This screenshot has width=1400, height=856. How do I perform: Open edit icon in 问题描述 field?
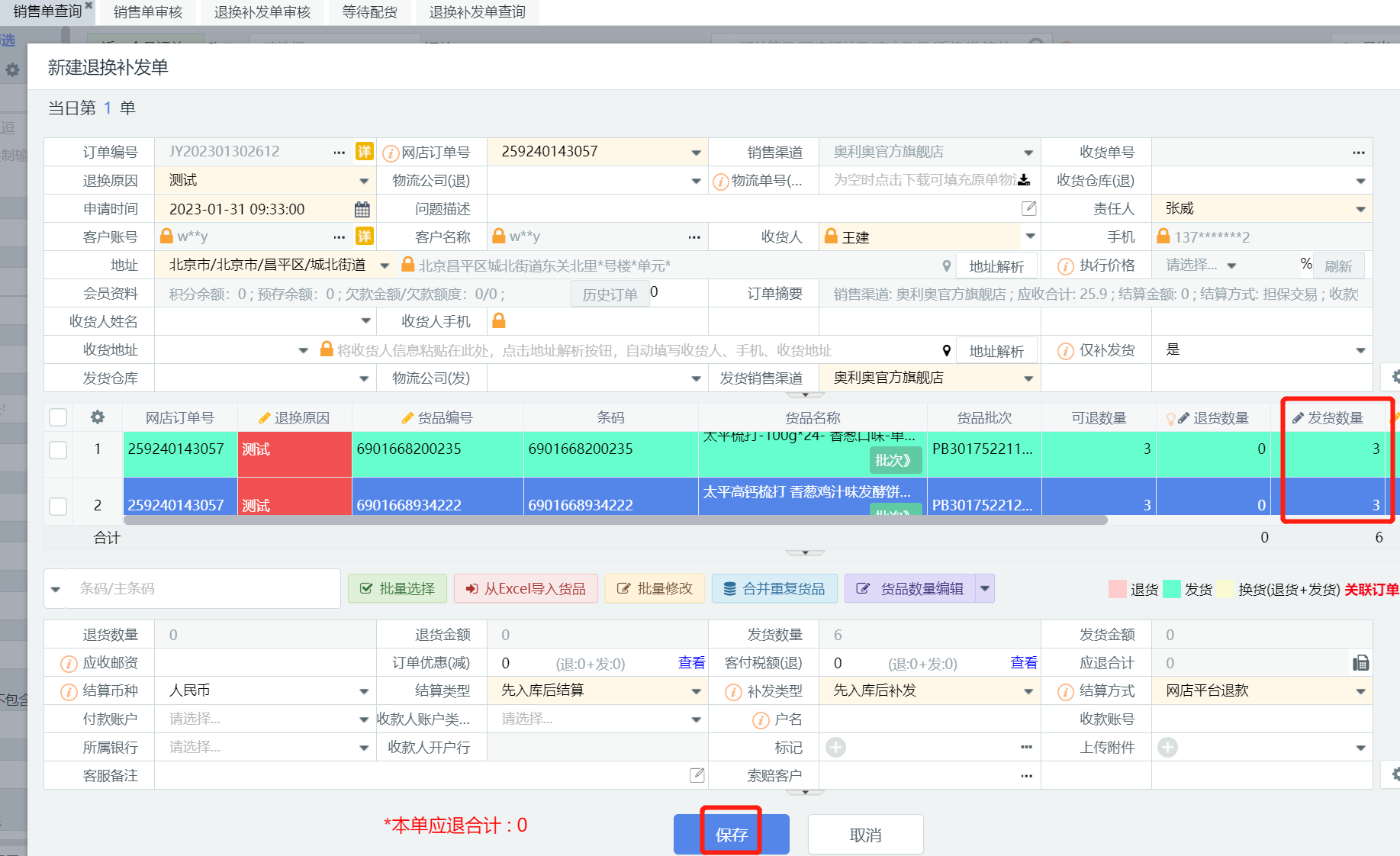tap(1029, 208)
